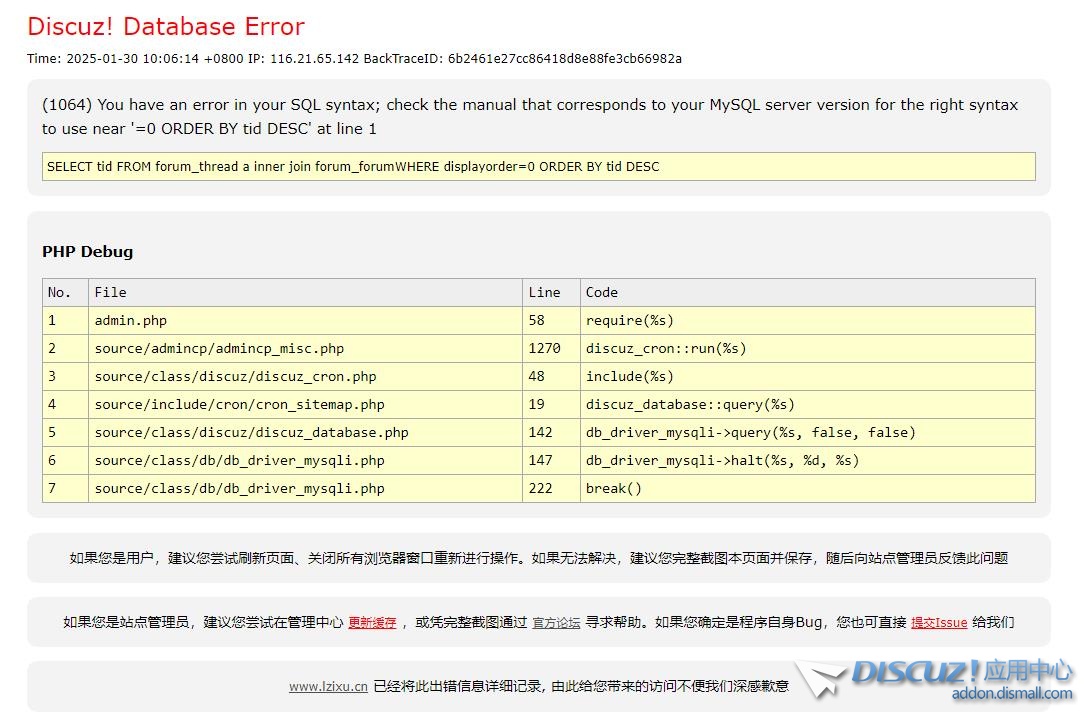Click the timestamp 2025-01-30 10:06:14 +0800
This screenshot has height=719, width=1091.
(154, 58)
